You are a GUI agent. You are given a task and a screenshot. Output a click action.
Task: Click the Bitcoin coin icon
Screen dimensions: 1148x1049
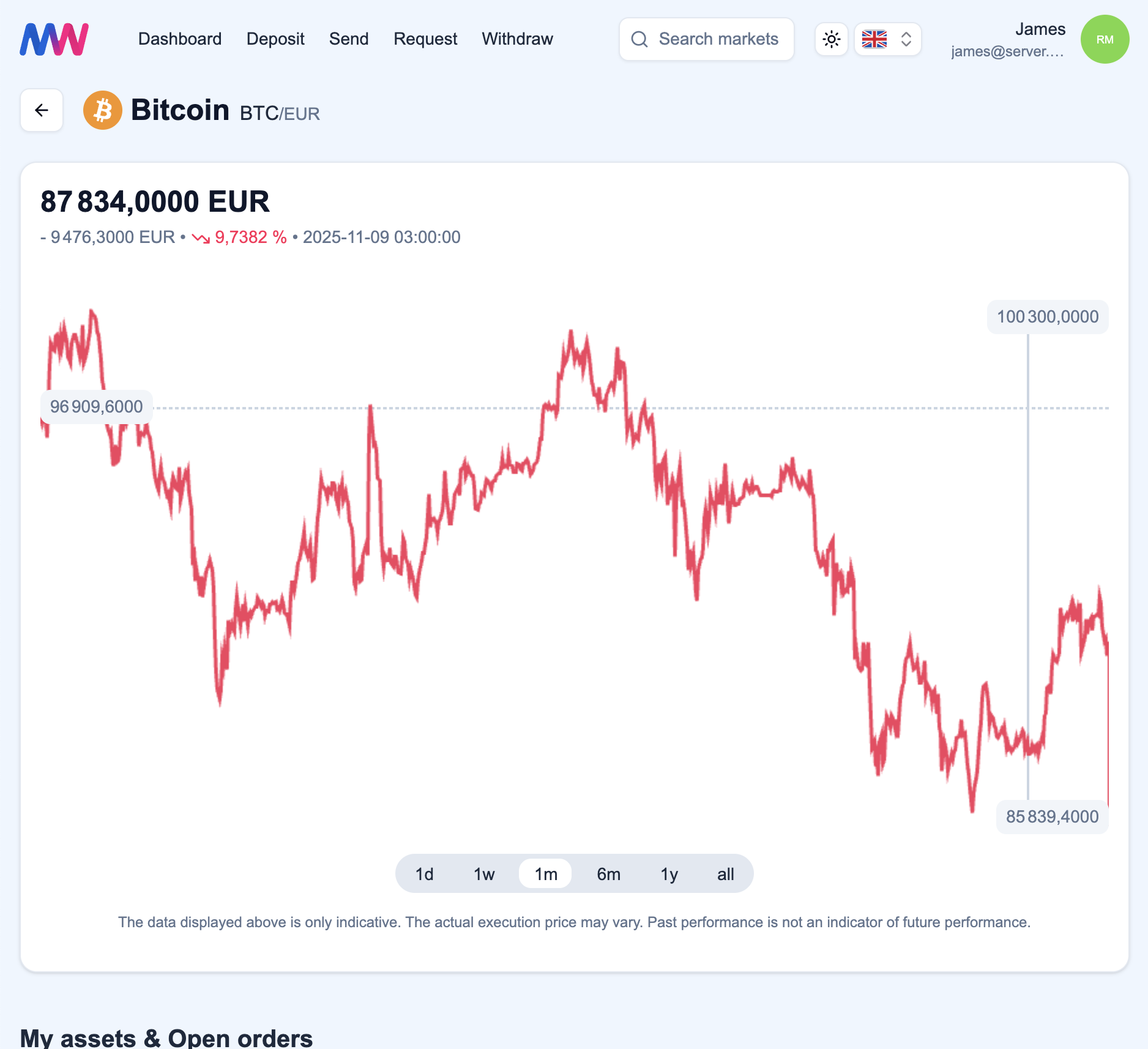(102, 110)
